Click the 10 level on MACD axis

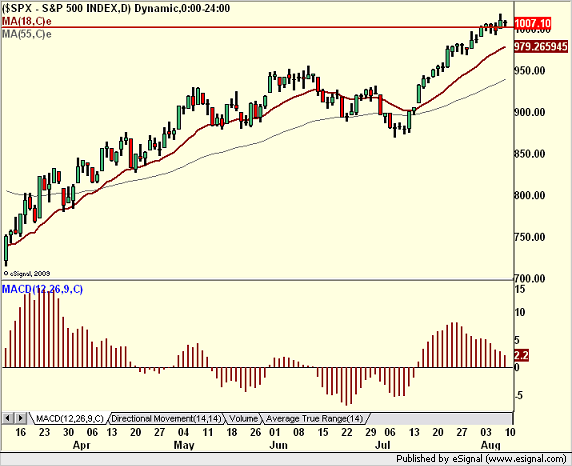(520, 312)
